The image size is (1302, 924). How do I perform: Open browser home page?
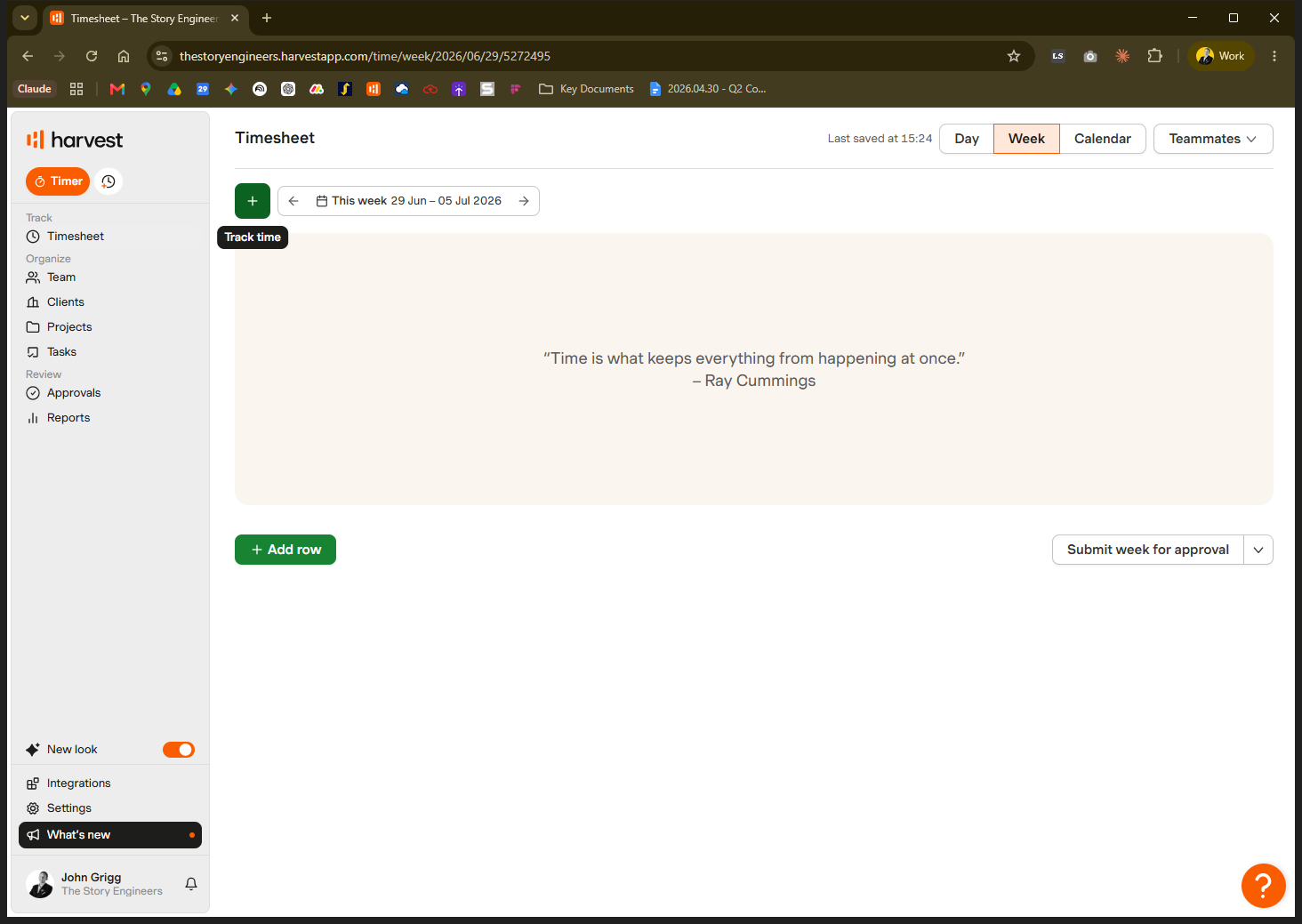point(124,56)
